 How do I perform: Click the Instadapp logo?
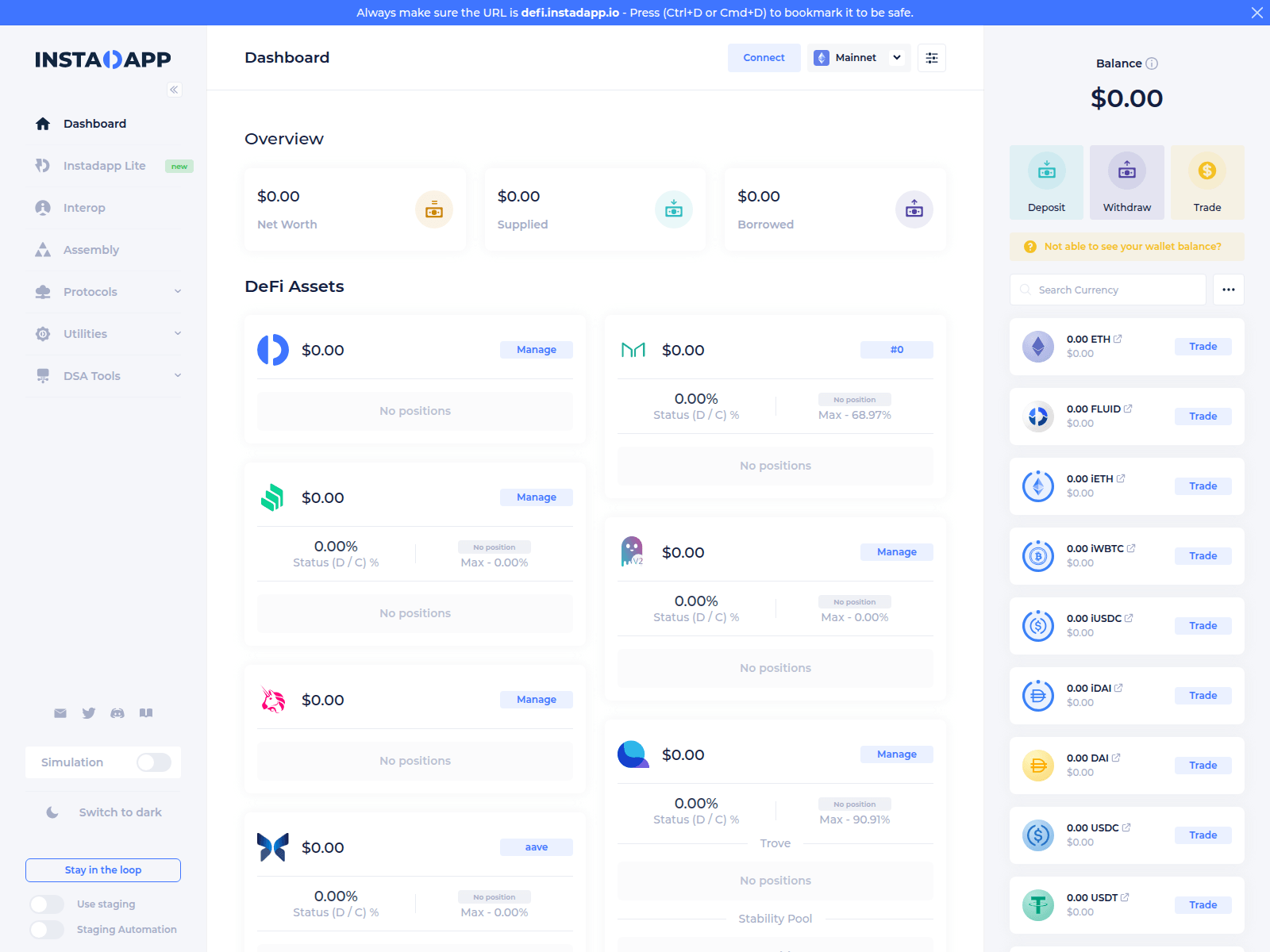pos(103,59)
